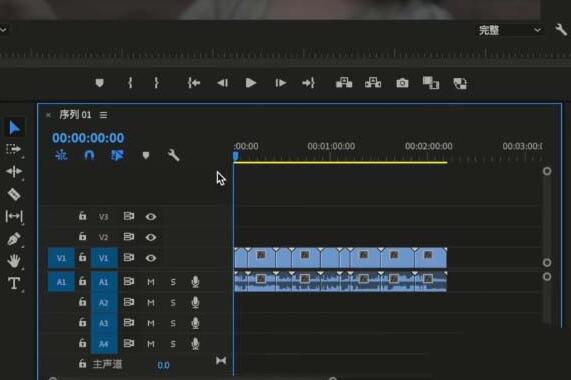
Task: Toggle sync lock on V3 track
Action: click(129, 216)
